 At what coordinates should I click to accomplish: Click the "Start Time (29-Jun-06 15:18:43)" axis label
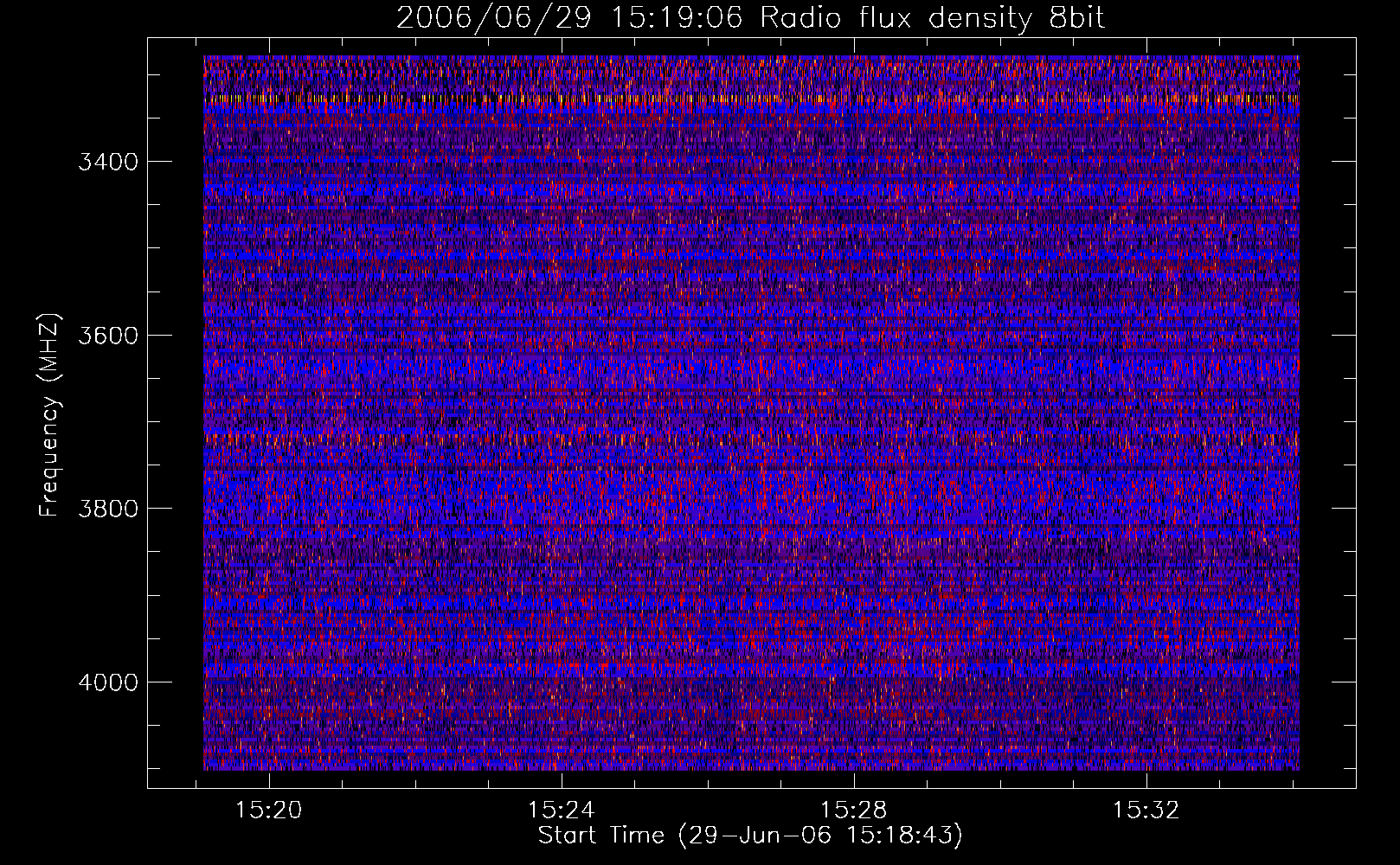(750, 836)
